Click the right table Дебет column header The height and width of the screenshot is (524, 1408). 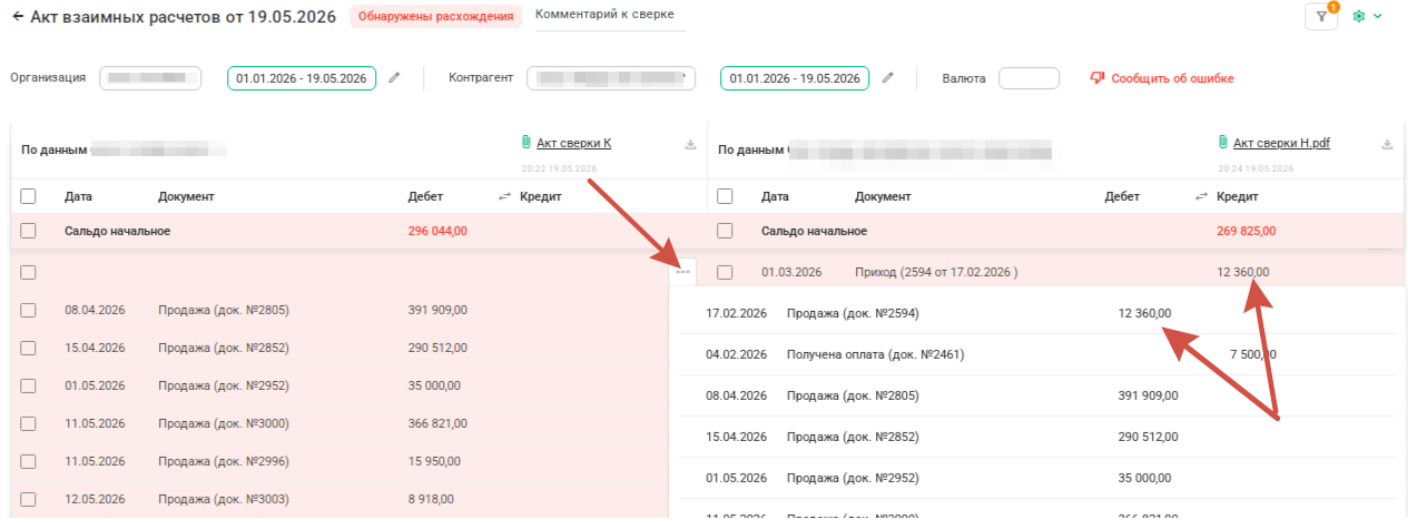(x=1122, y=197)
